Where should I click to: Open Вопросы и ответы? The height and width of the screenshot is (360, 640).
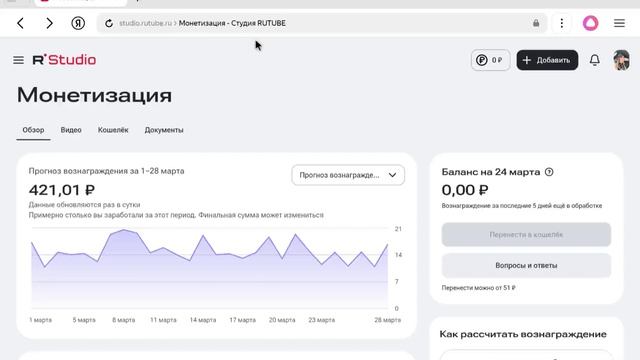tap(526, 266)
